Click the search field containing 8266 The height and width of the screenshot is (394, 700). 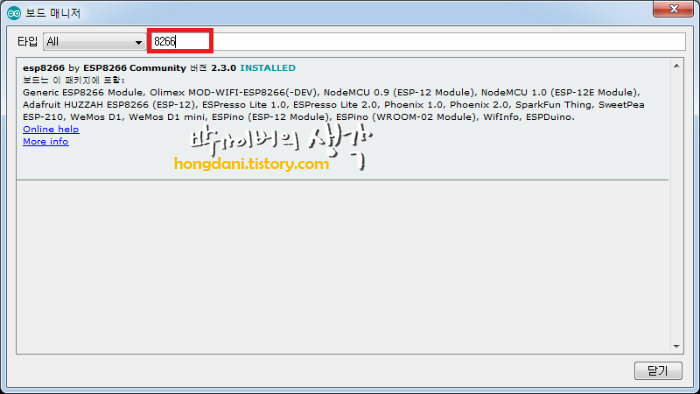(418, 41)
